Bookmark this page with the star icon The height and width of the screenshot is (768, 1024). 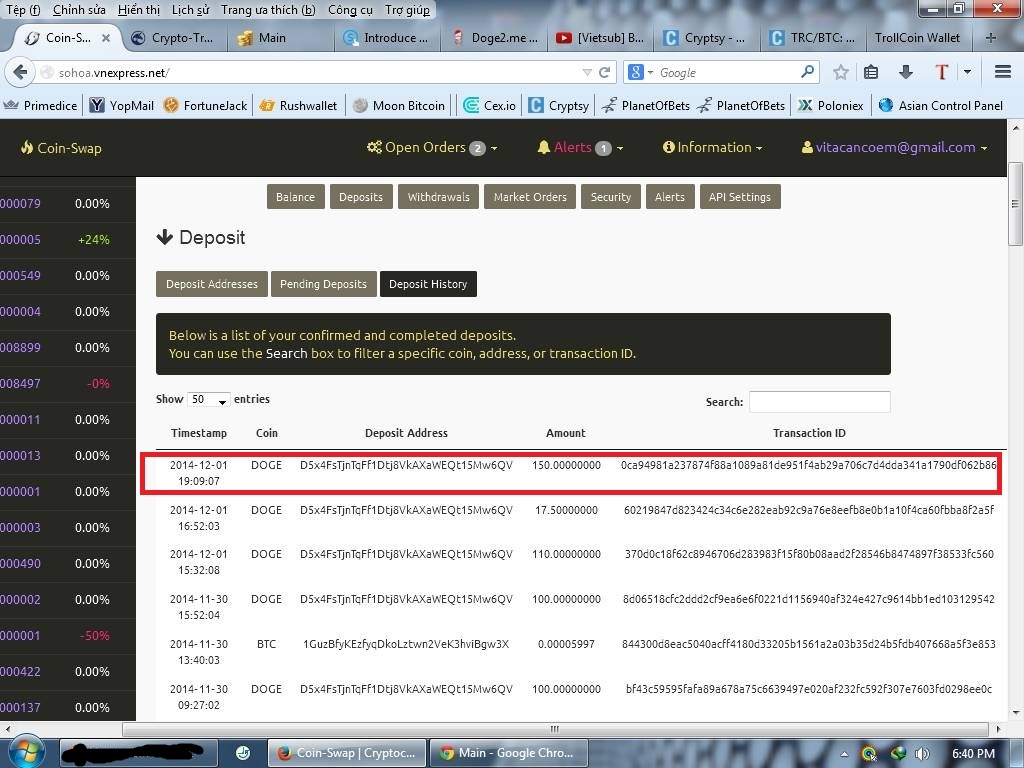tap(840, 72)
